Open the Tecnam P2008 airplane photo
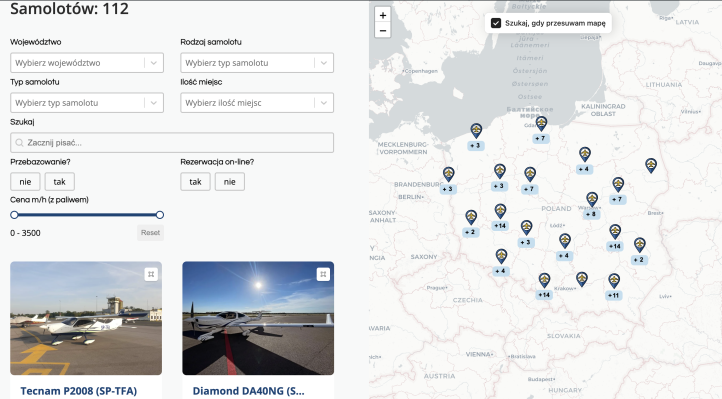Image resolution: width=722 pixels, height=399 pixels. pyautogui.click(x=86, y=318)
